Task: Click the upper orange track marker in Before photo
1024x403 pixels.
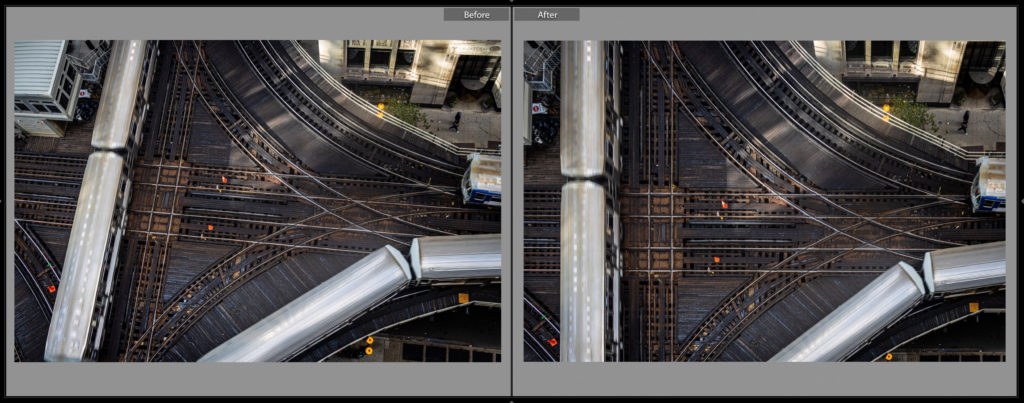Action: point(224,180)
